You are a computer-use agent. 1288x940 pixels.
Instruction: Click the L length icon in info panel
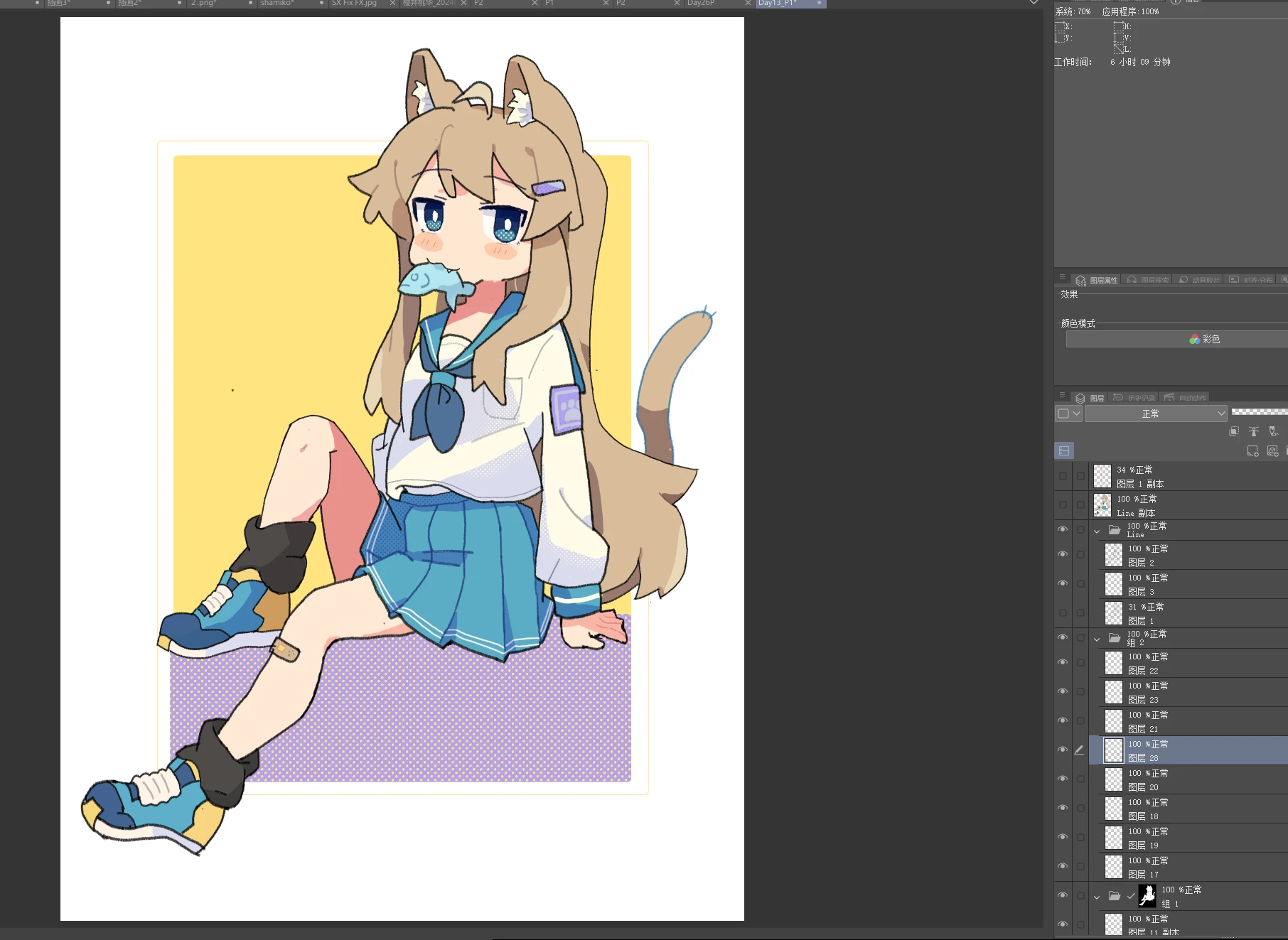point(1119,48)
